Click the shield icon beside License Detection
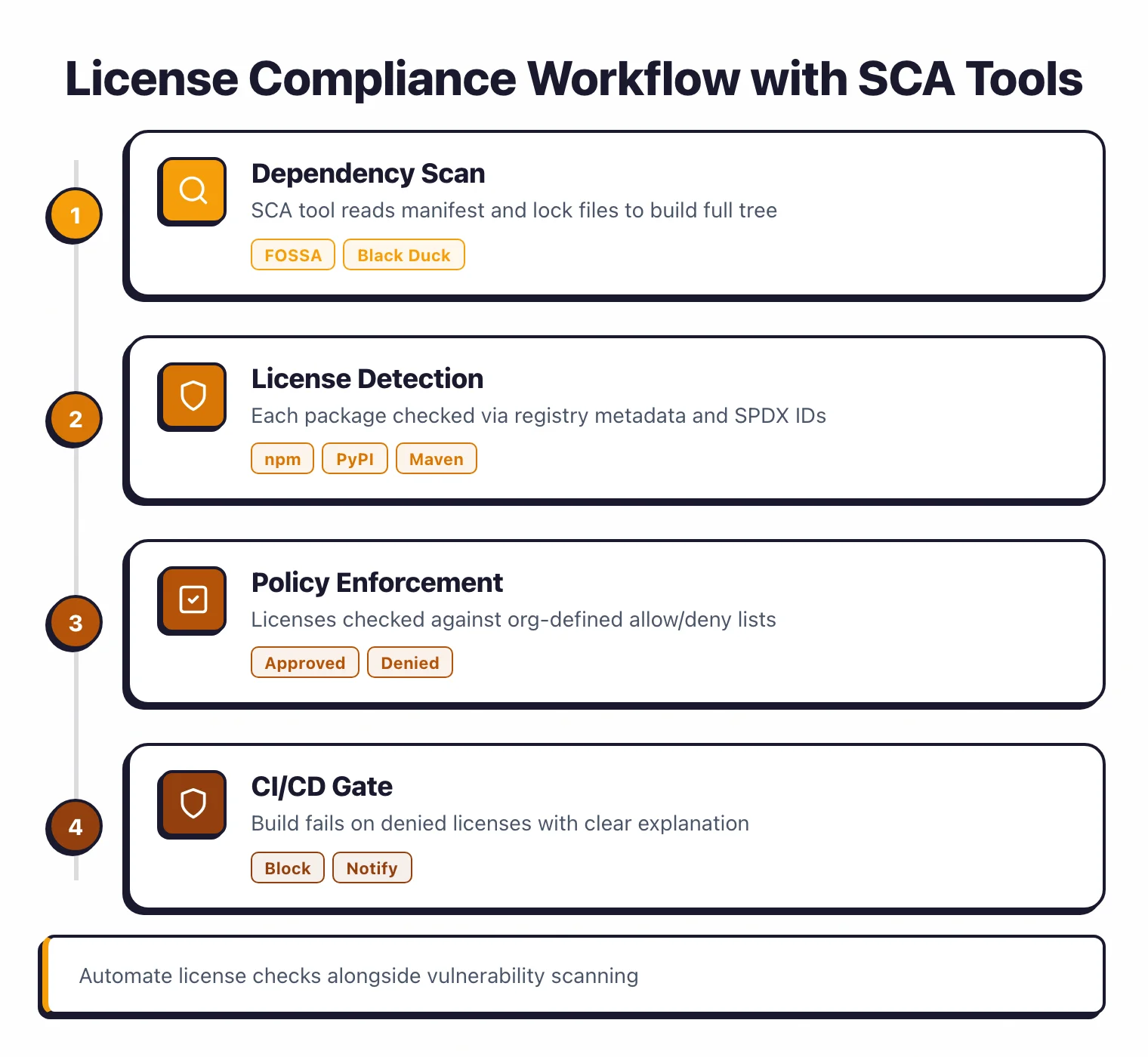The image size is (1148, 1057). (191, 396)
